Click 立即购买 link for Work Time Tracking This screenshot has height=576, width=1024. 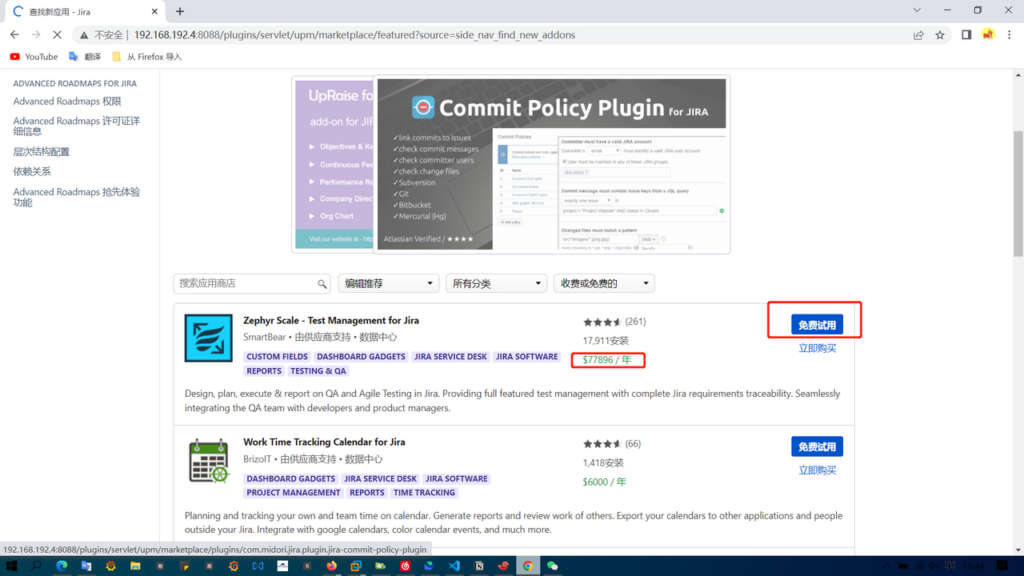click(x=817, y=470)
